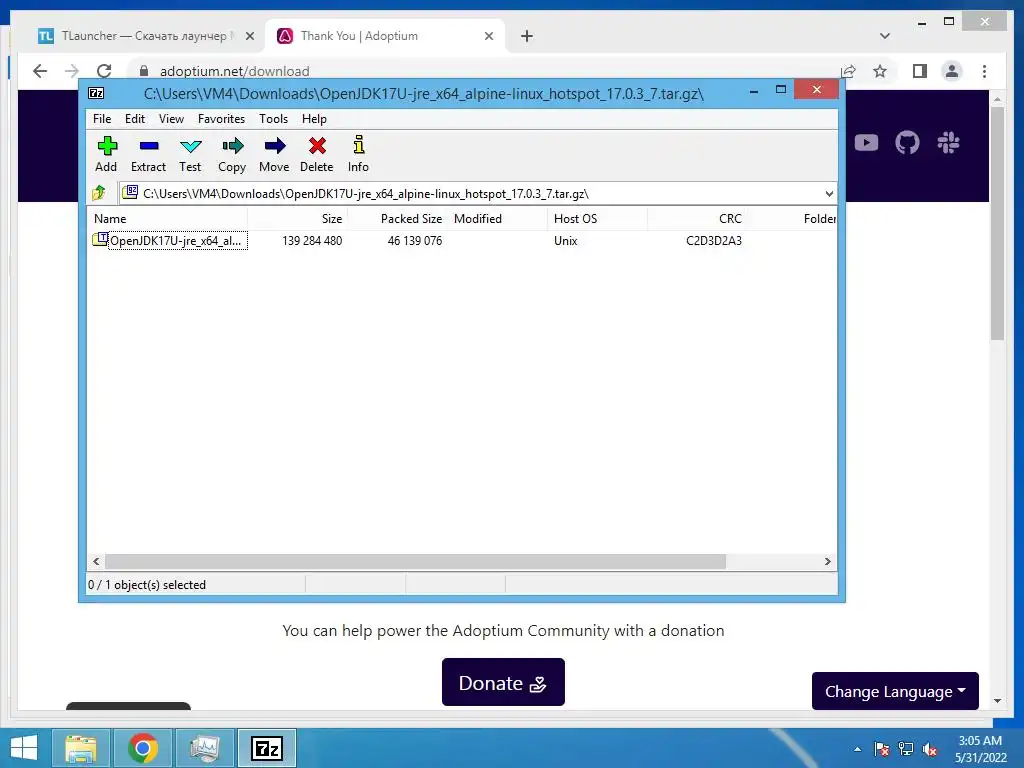1024x768 pixels.
Task: Open Chrome tab search chevron
Action: pyautogui.click(x=884, y=36)
